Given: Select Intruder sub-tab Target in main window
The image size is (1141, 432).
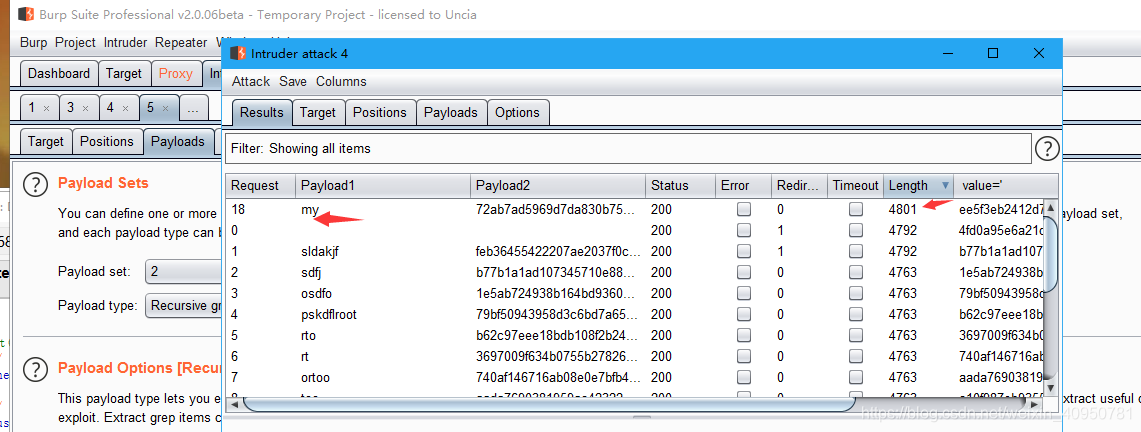Looking at the screenshot, I should tap(46, 141).
